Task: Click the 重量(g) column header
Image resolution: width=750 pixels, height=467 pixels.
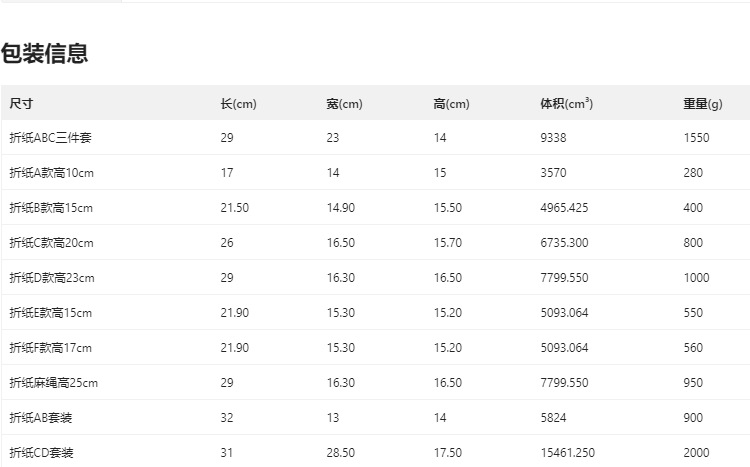Action: coord(703,103)
